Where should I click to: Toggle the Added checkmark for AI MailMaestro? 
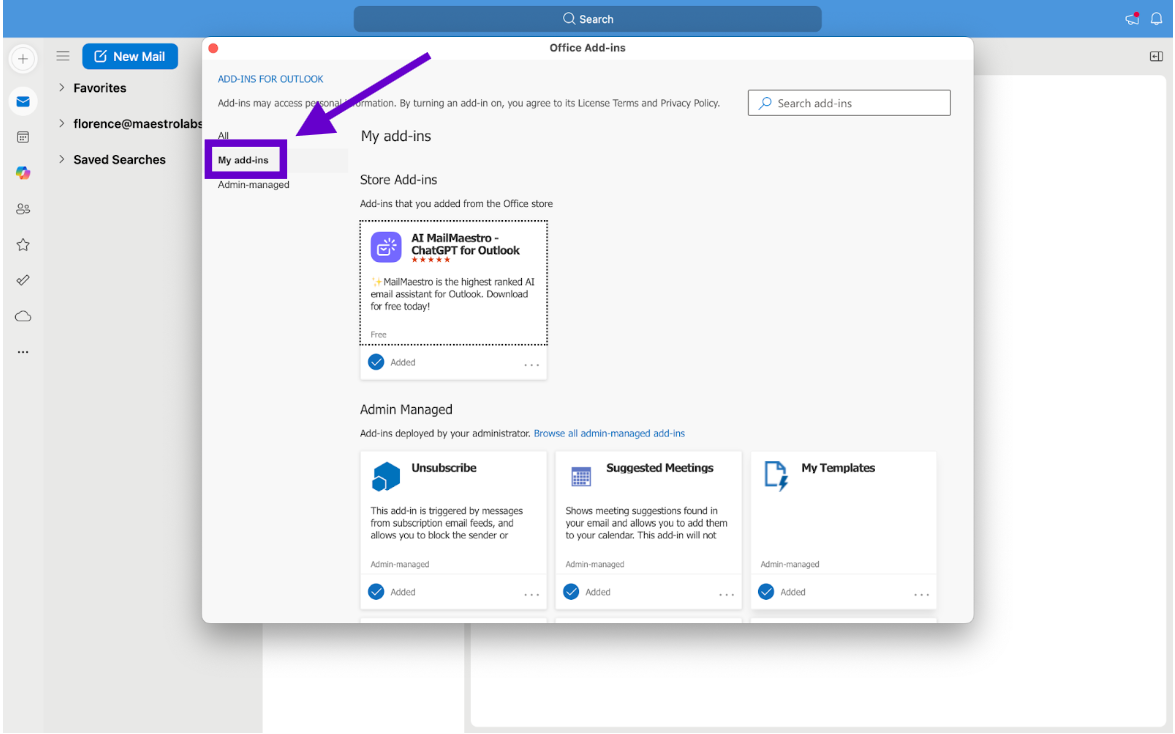click(376, 362)
